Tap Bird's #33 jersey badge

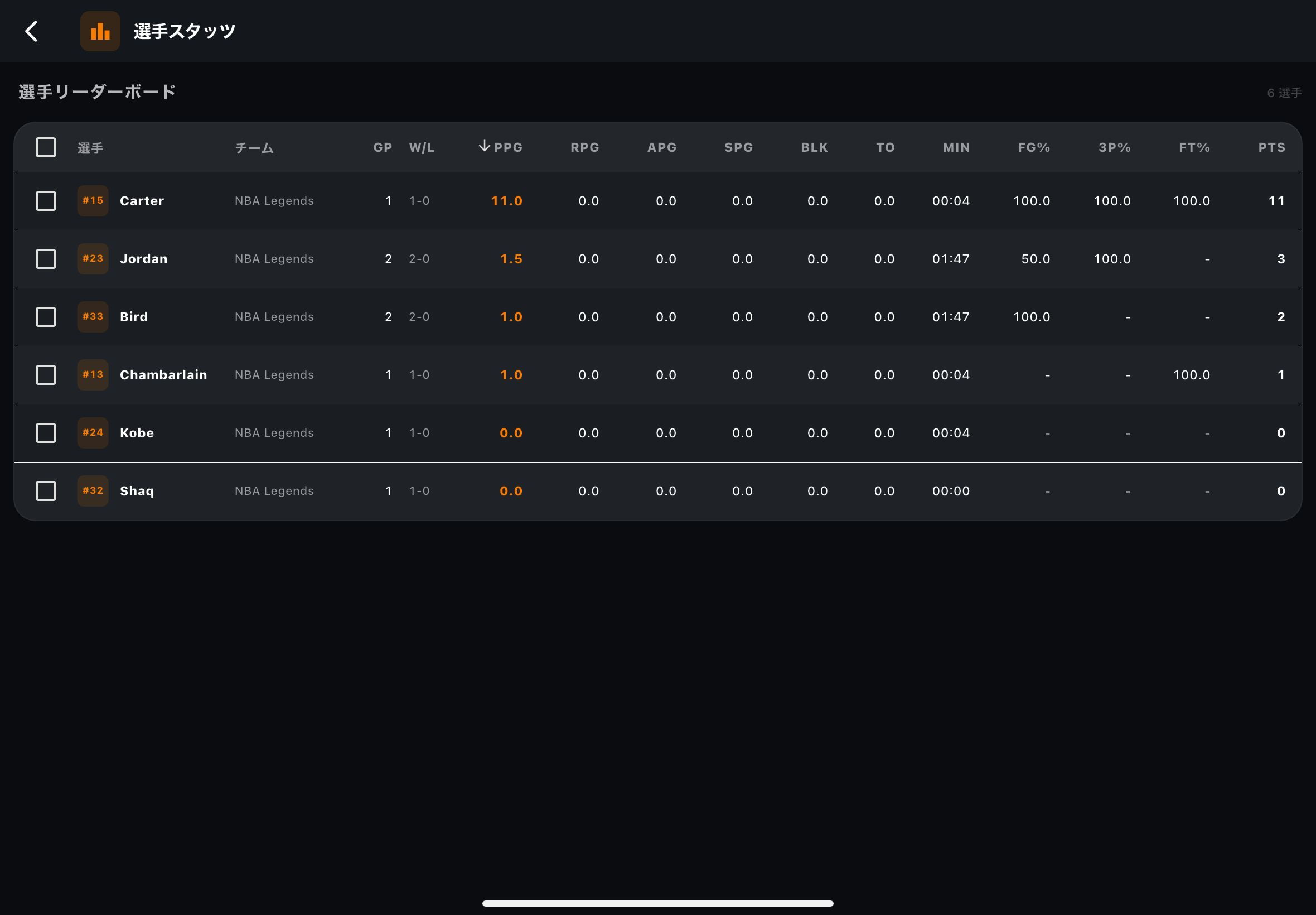tap(93, 316)
